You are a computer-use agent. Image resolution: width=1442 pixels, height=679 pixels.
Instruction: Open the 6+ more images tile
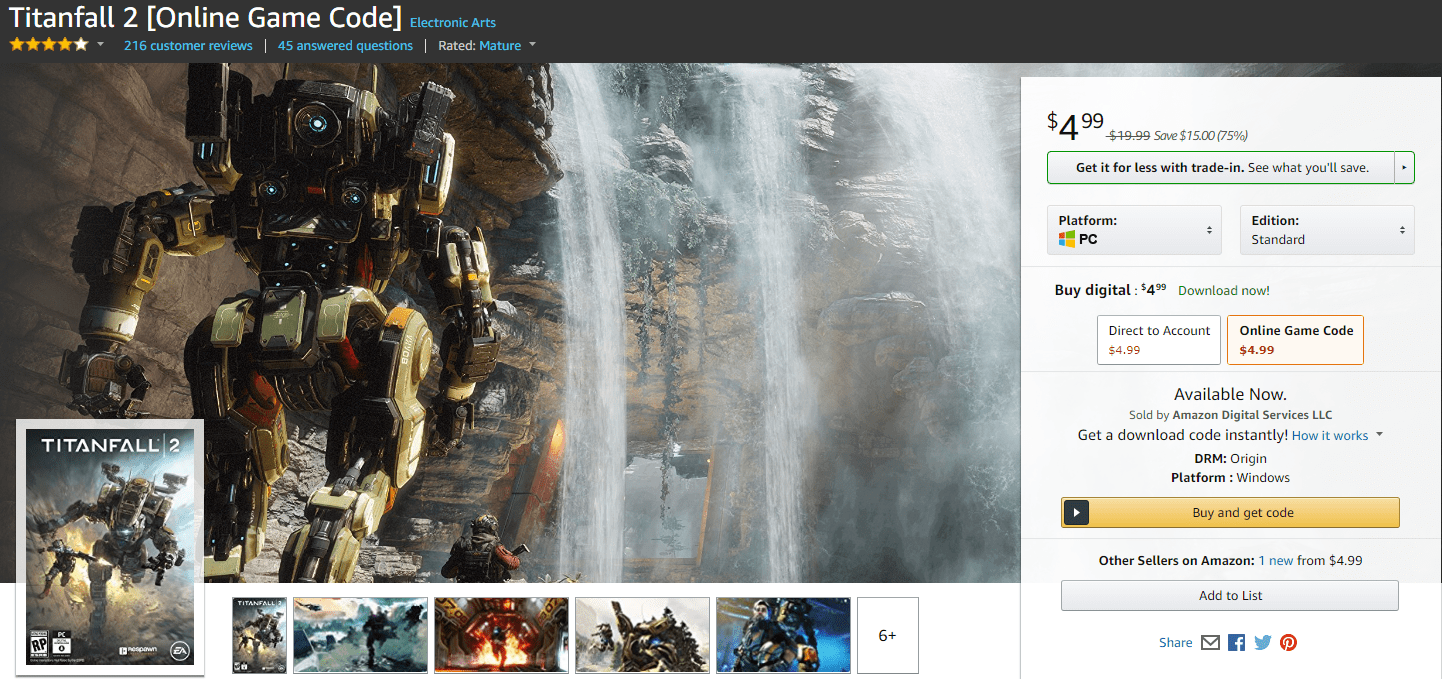pyautogui.click(x=887, y=635)
